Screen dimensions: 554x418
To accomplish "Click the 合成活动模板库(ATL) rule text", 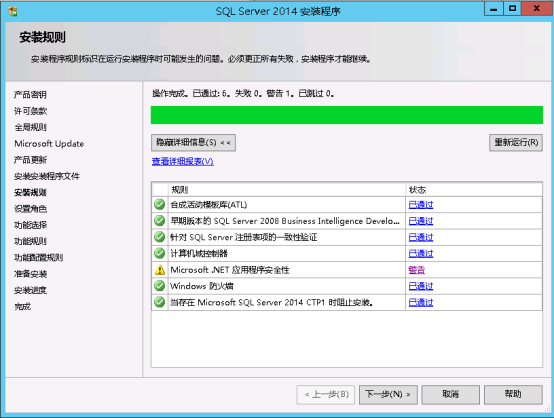I will tap(209, 205).
